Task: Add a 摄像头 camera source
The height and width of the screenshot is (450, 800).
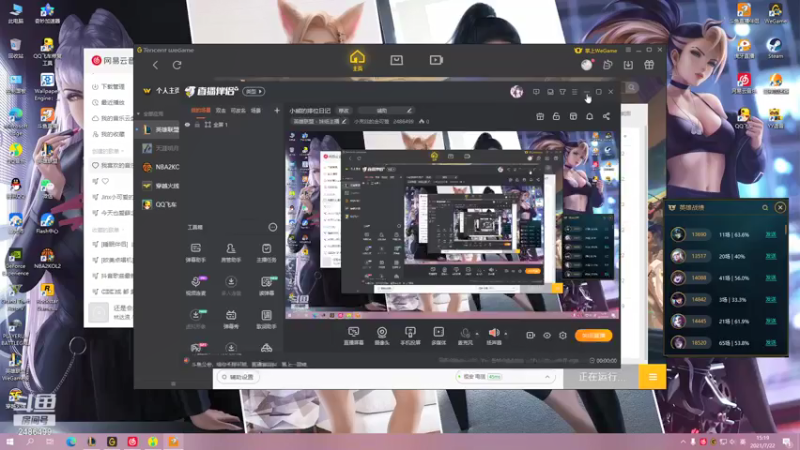Action: (382, 336)
